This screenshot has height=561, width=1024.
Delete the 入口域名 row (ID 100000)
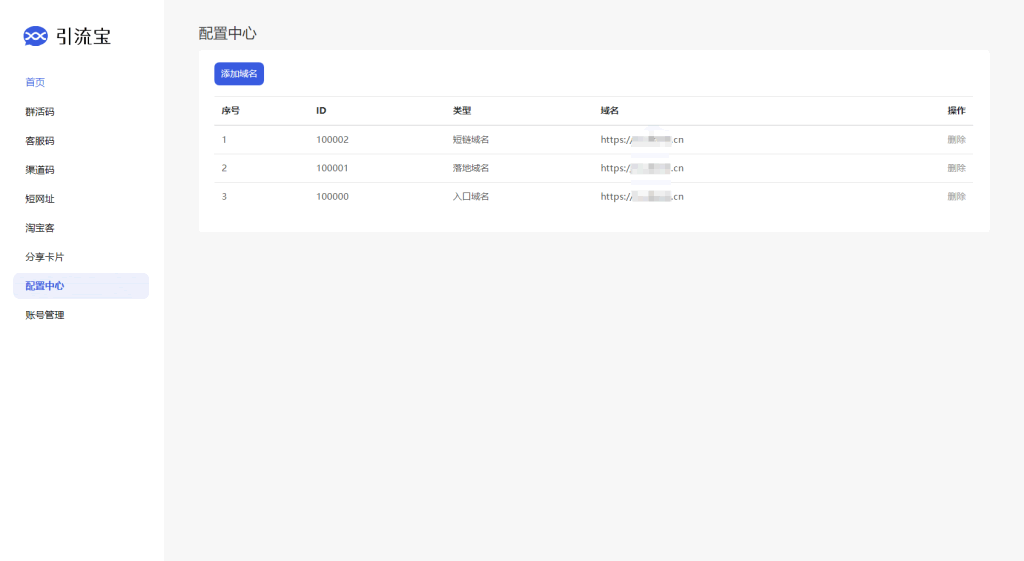956,197
